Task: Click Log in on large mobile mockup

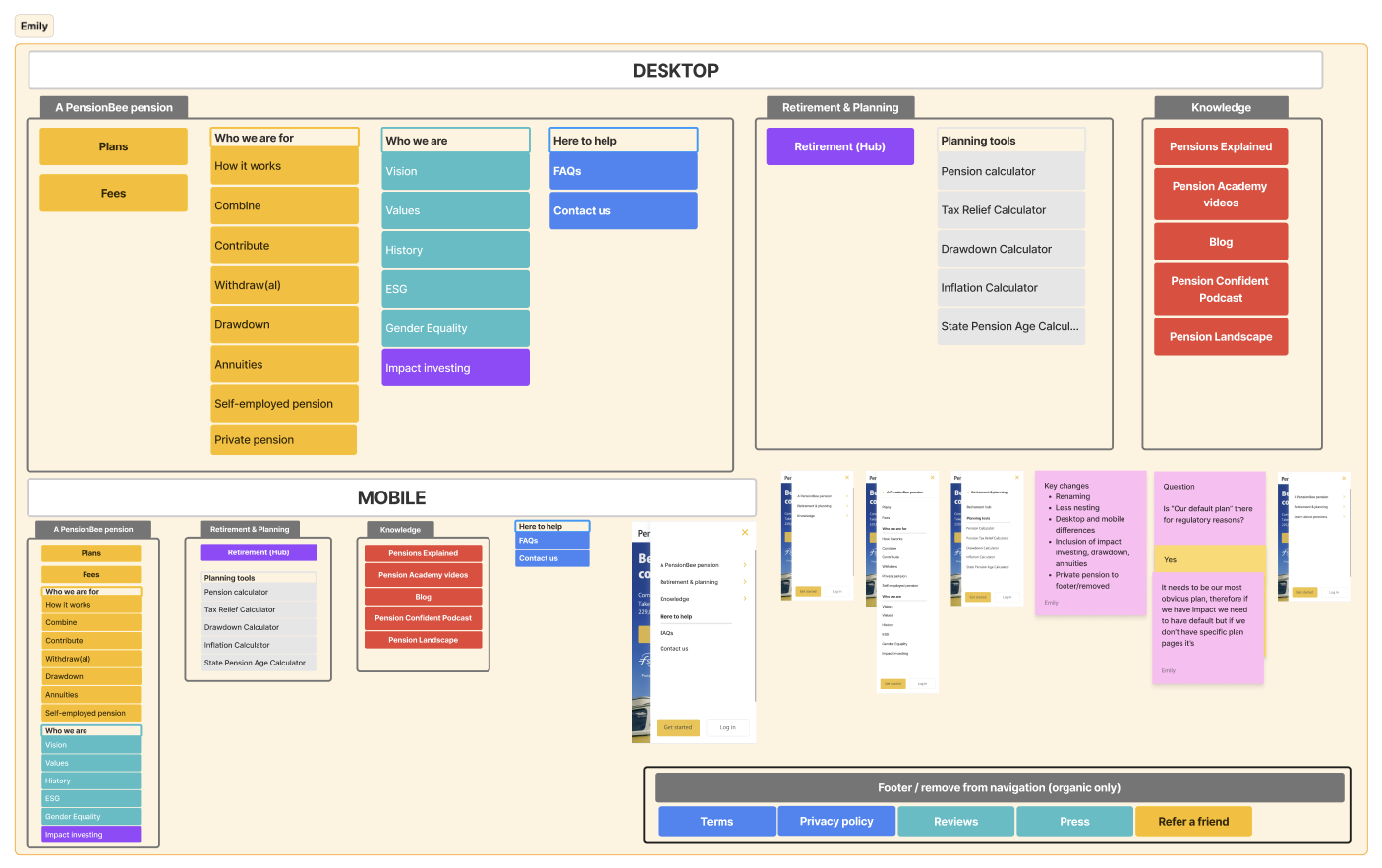Action: click(x=727, y=727)
